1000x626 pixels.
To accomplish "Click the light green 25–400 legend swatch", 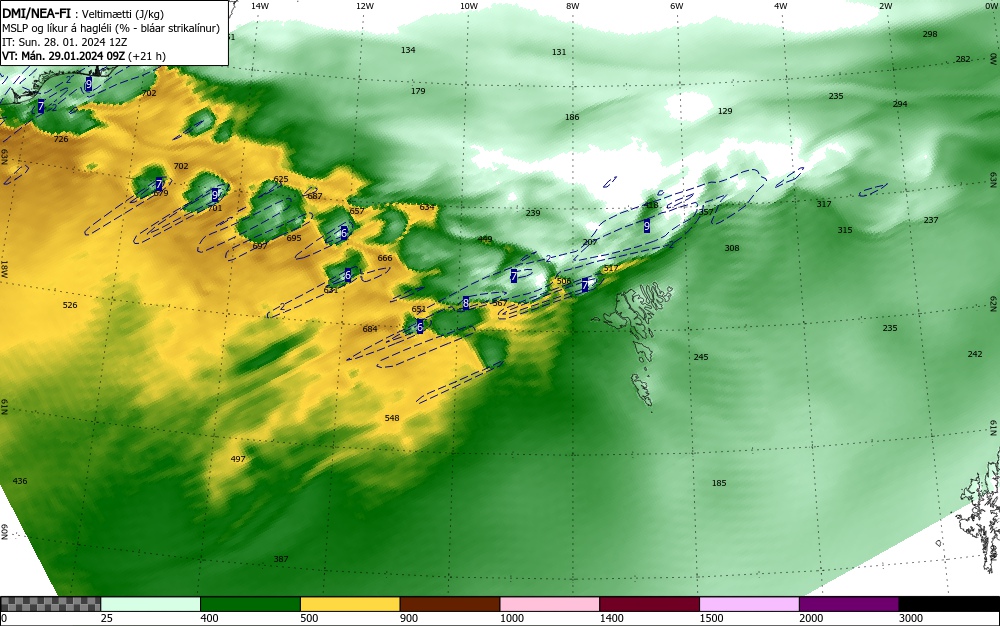I will pyautogui.click(x=151, y=604).
